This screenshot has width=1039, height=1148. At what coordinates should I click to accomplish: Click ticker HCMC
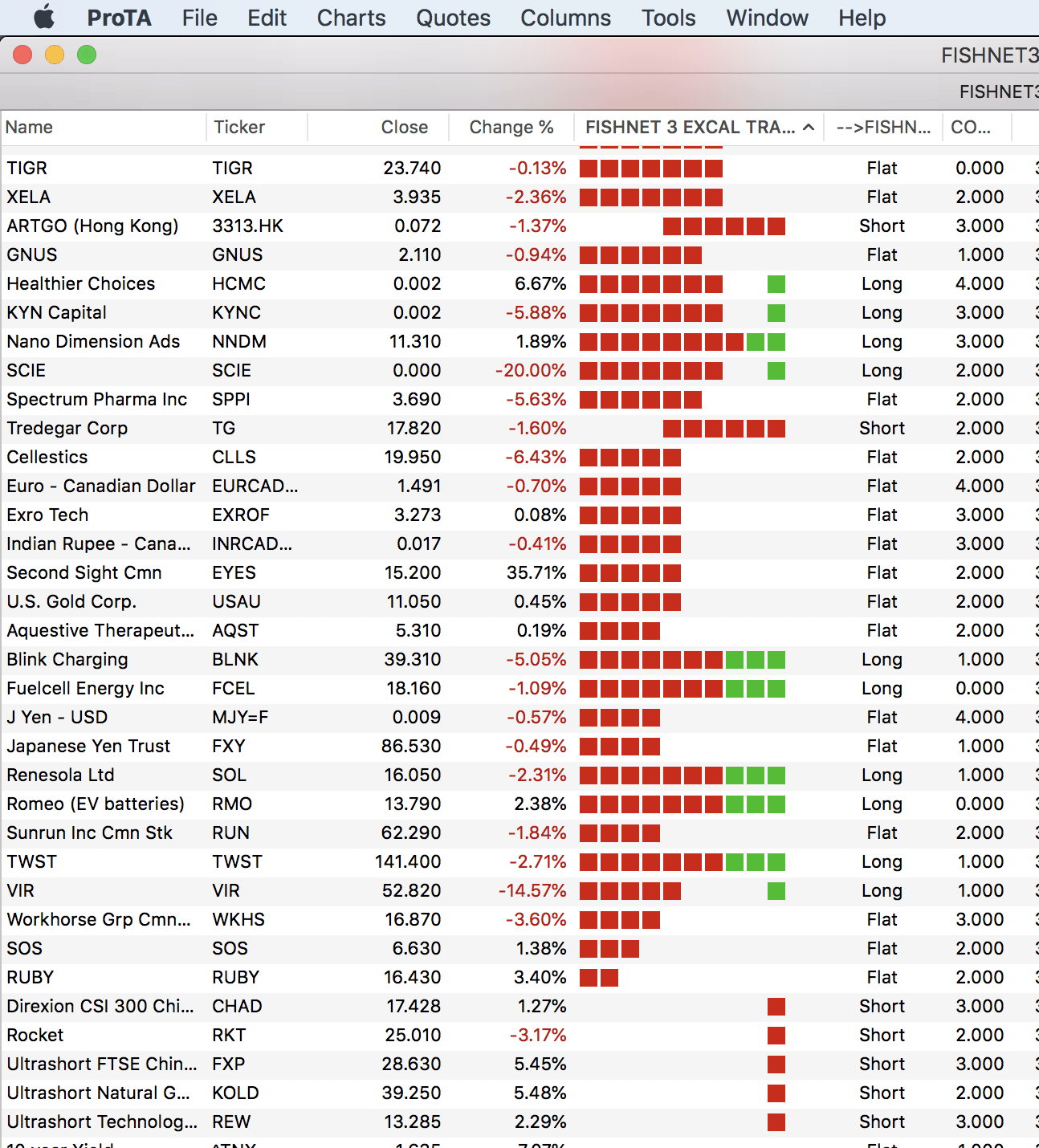click(x=238, y=284)
